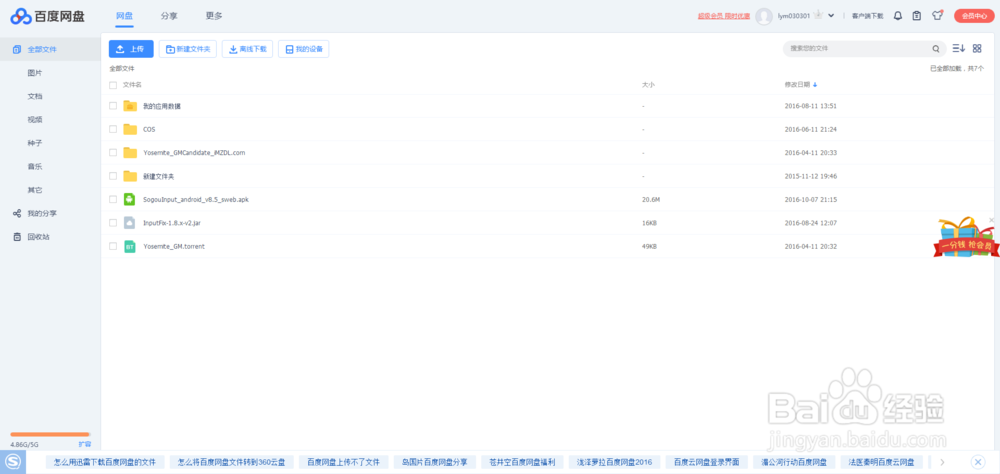Click the 客户端下载 link
Screen dimensions: 1000x474
point(867,16)
